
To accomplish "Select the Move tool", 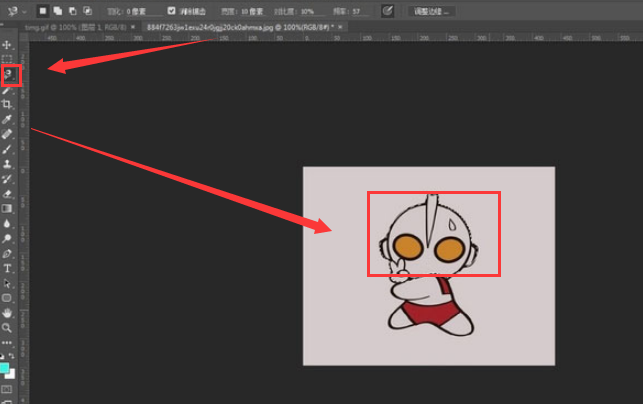I will pyautogui.click(x=7, y=45).
